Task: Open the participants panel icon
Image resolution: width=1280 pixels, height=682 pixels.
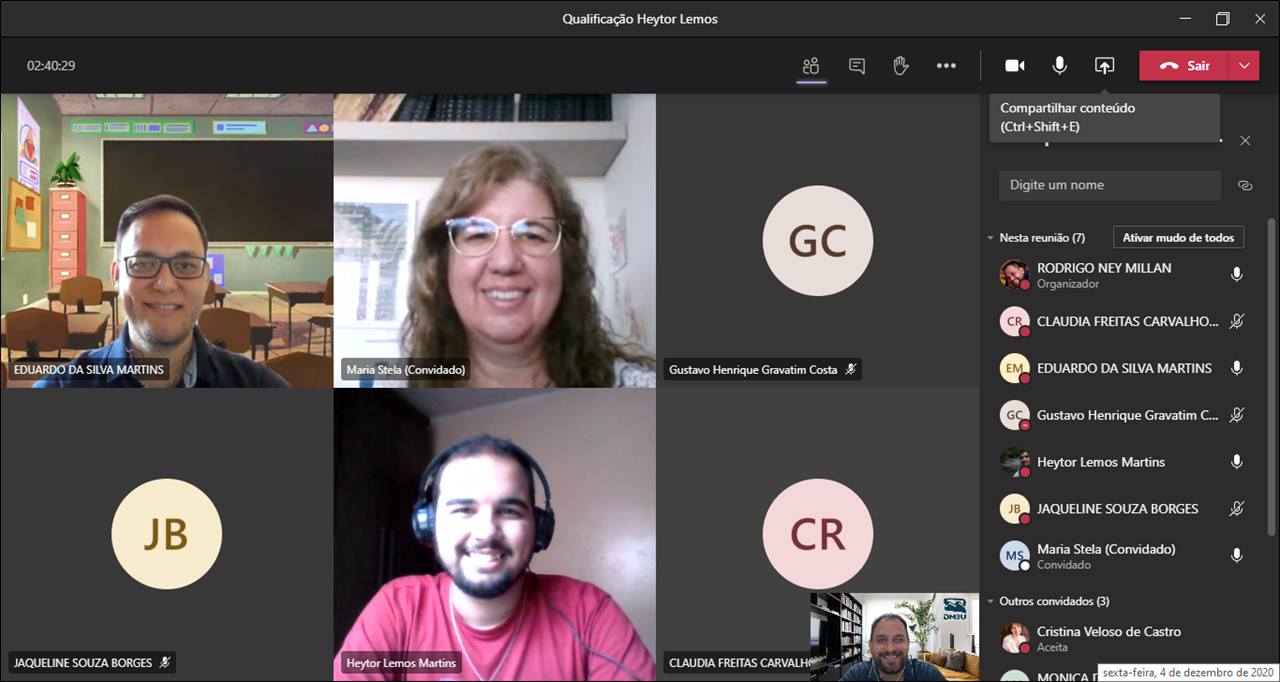Action: [x=811, y=66]
